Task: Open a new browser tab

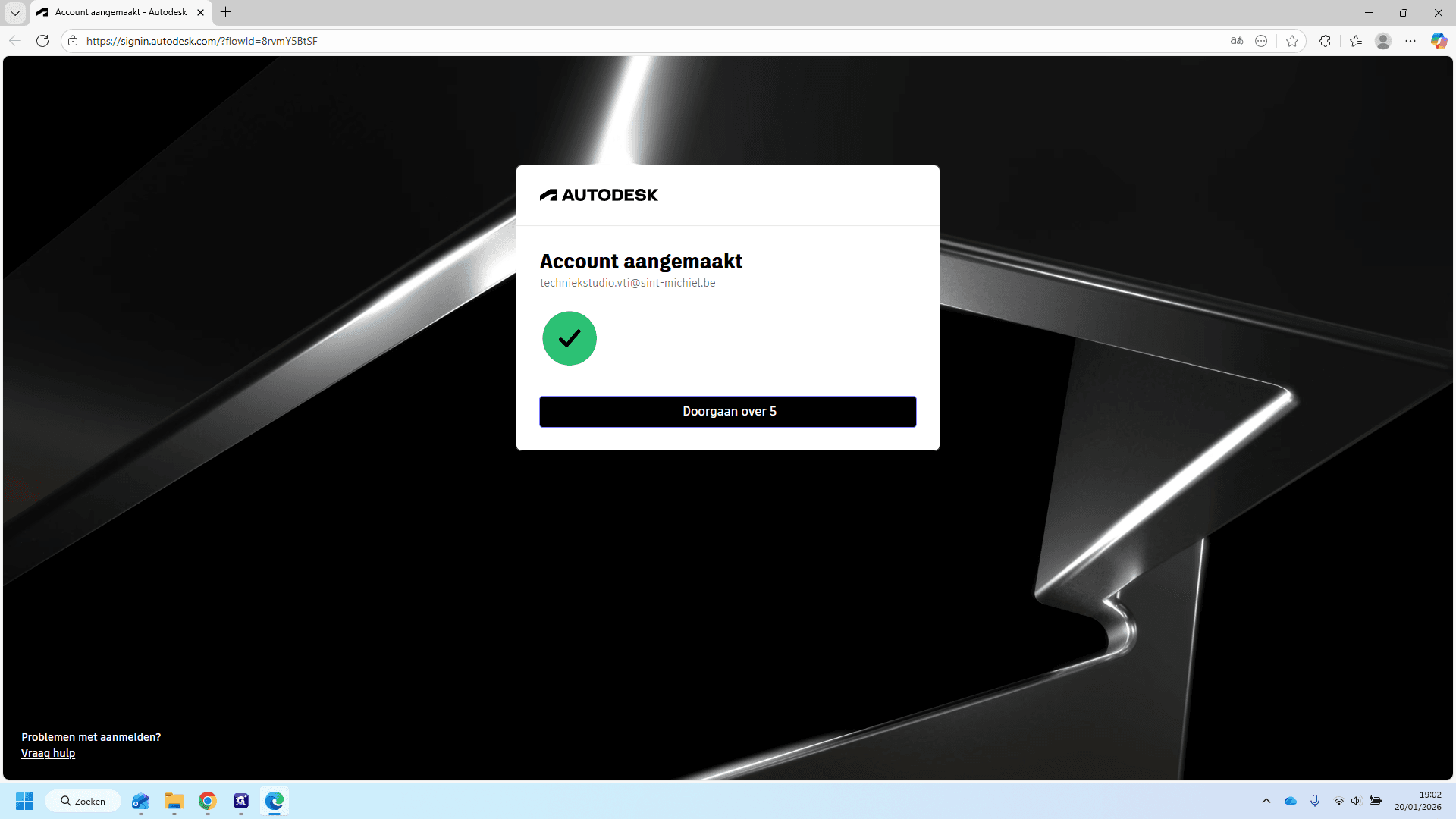Action: (x=225, y=12)
